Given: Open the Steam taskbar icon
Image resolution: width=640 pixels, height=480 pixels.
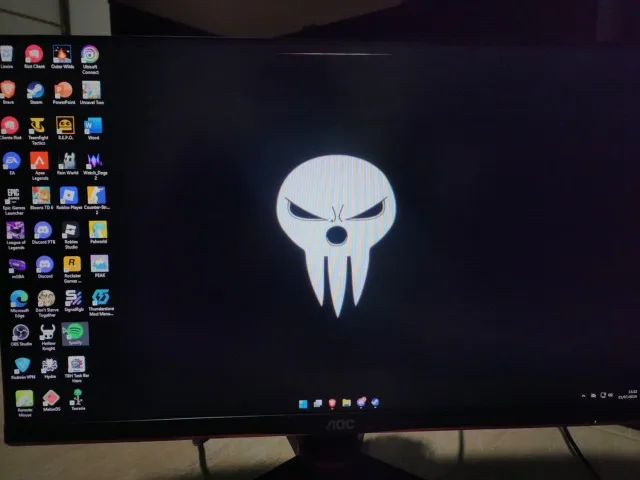Looking at the screenshot, I should tap(375, 403).
